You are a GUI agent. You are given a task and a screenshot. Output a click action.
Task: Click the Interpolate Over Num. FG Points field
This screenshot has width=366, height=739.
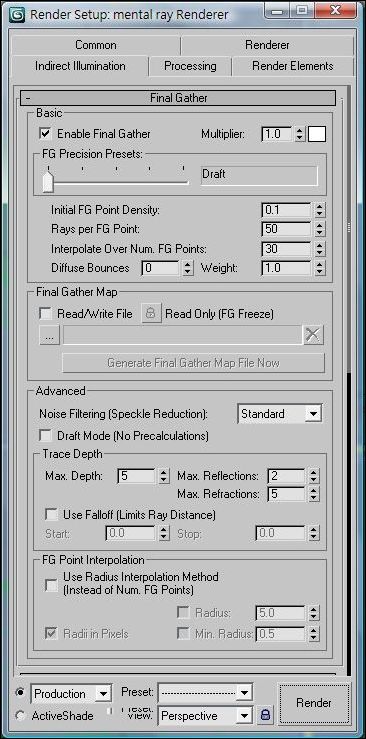click(286, 248)
